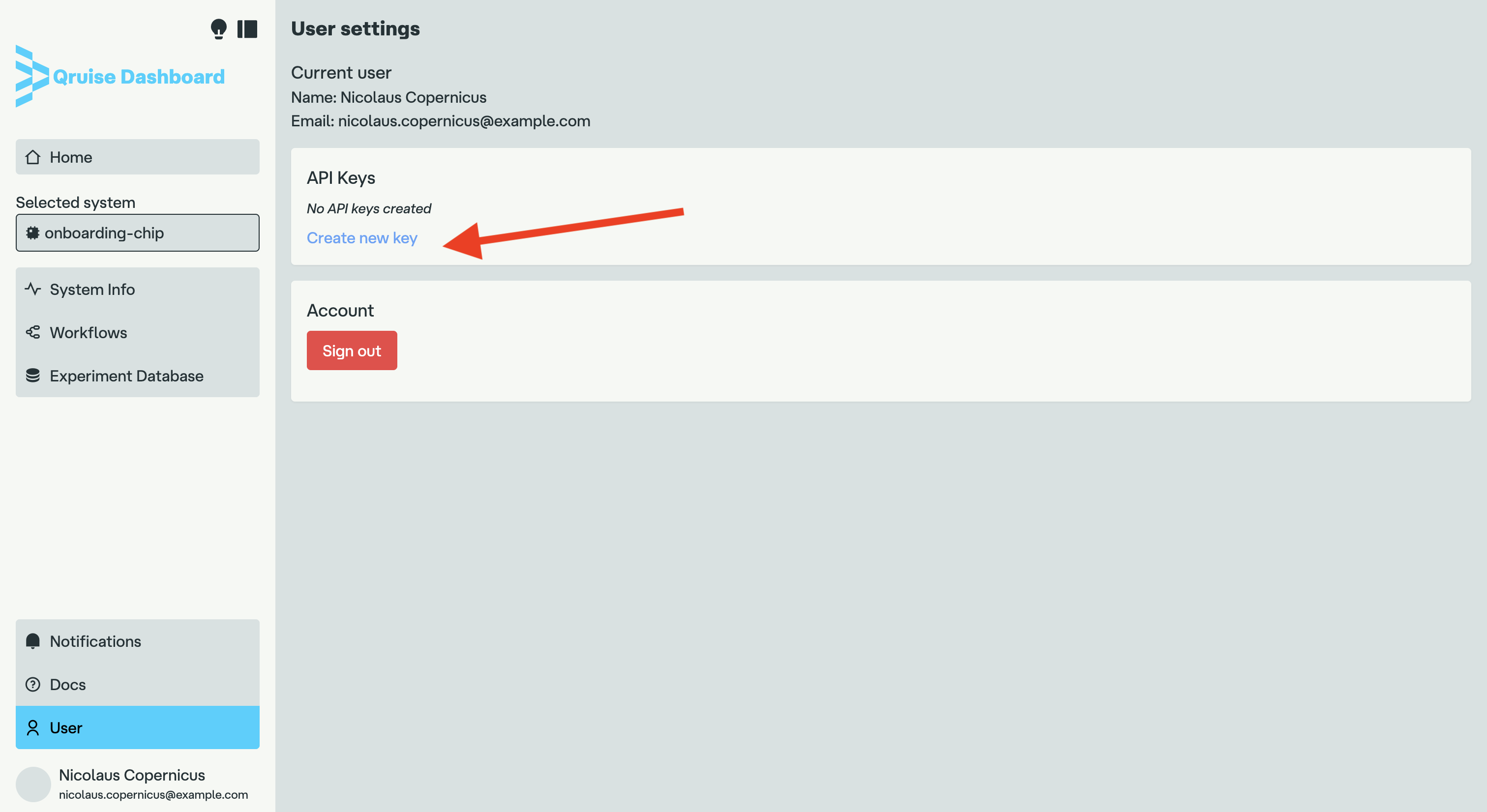Click the System Info pulse icon

point(33,289)
